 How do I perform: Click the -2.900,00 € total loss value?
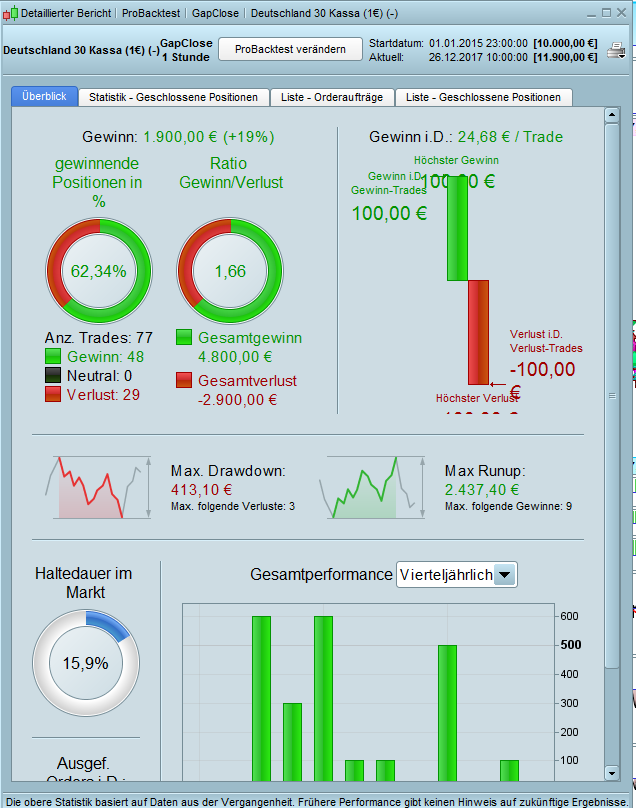238,400
